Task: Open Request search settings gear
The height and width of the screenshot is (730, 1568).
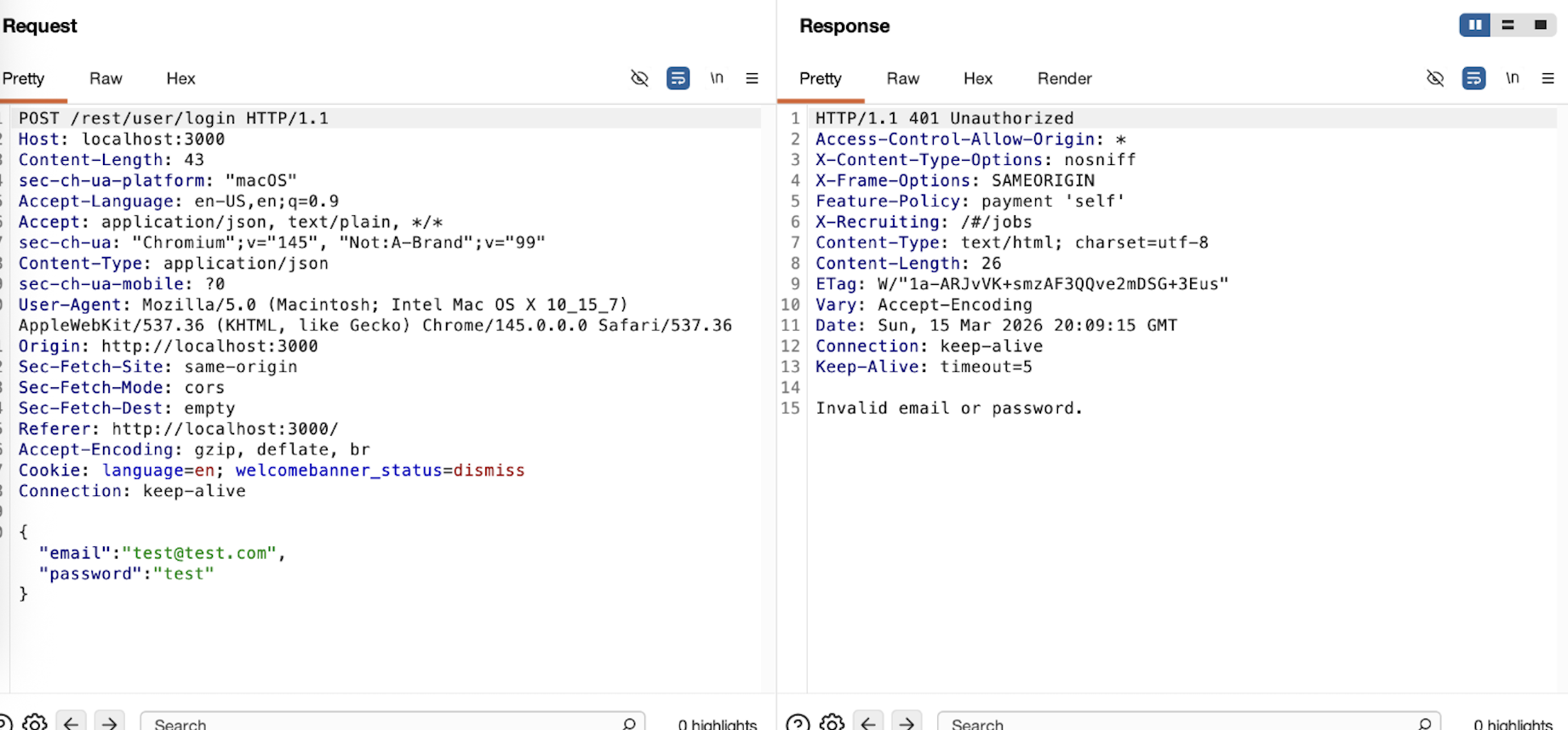Action: coord(35,723)
